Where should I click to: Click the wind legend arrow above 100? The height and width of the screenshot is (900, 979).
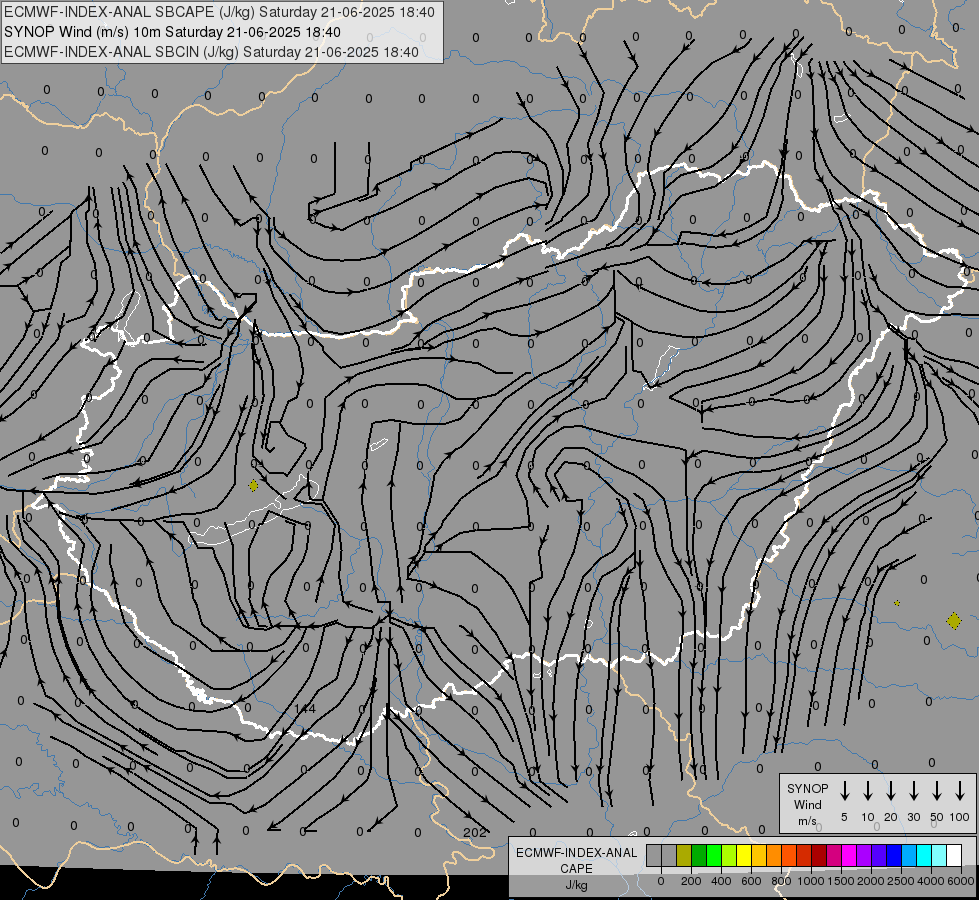pos(960,791)
